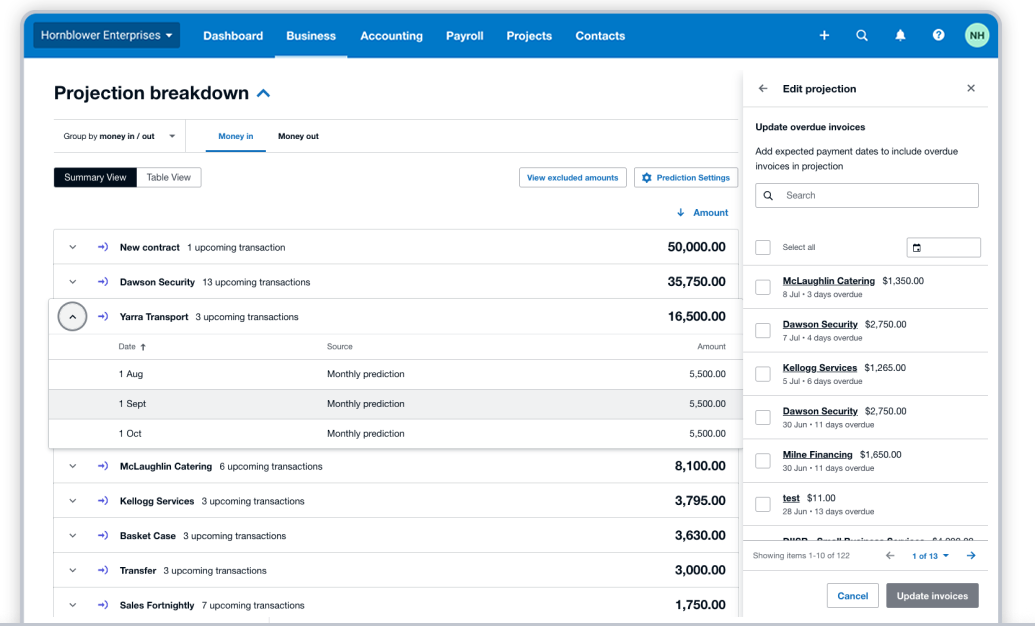
Task: Click the Prediction Settings gear button
Action: coord(686,178)
